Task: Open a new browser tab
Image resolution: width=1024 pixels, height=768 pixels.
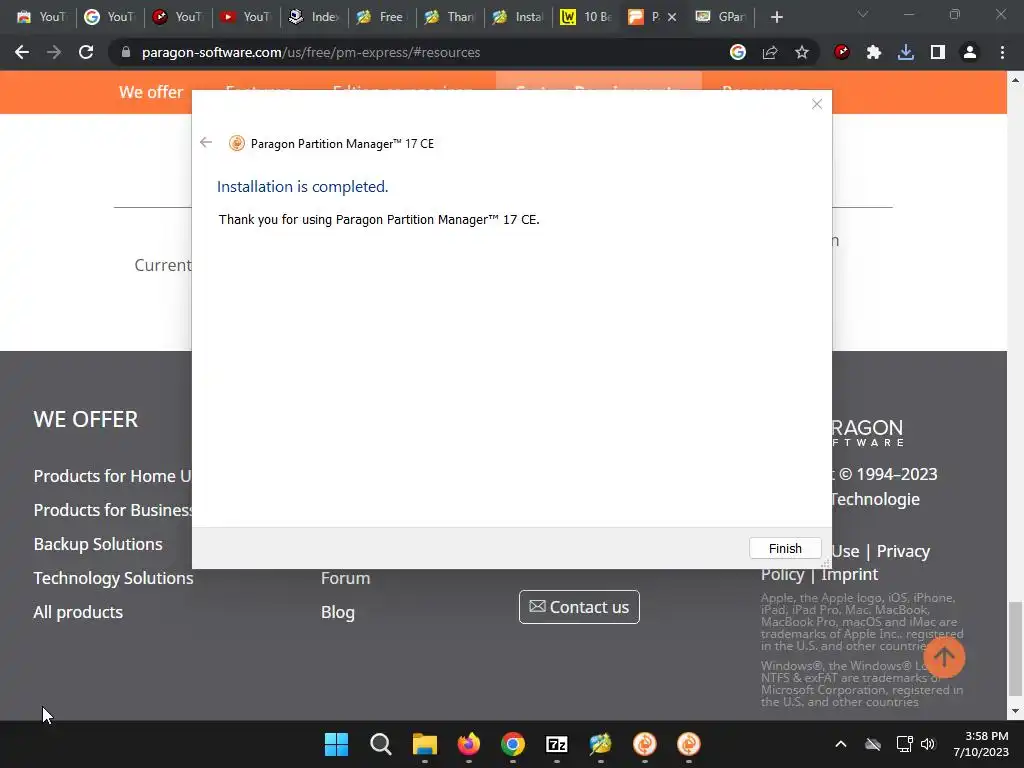Action: 776,17
